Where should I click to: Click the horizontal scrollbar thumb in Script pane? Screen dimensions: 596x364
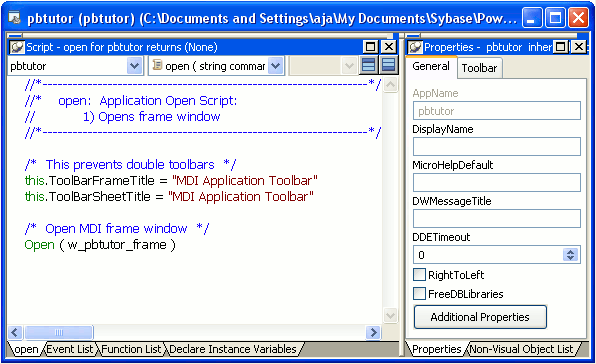59,332
